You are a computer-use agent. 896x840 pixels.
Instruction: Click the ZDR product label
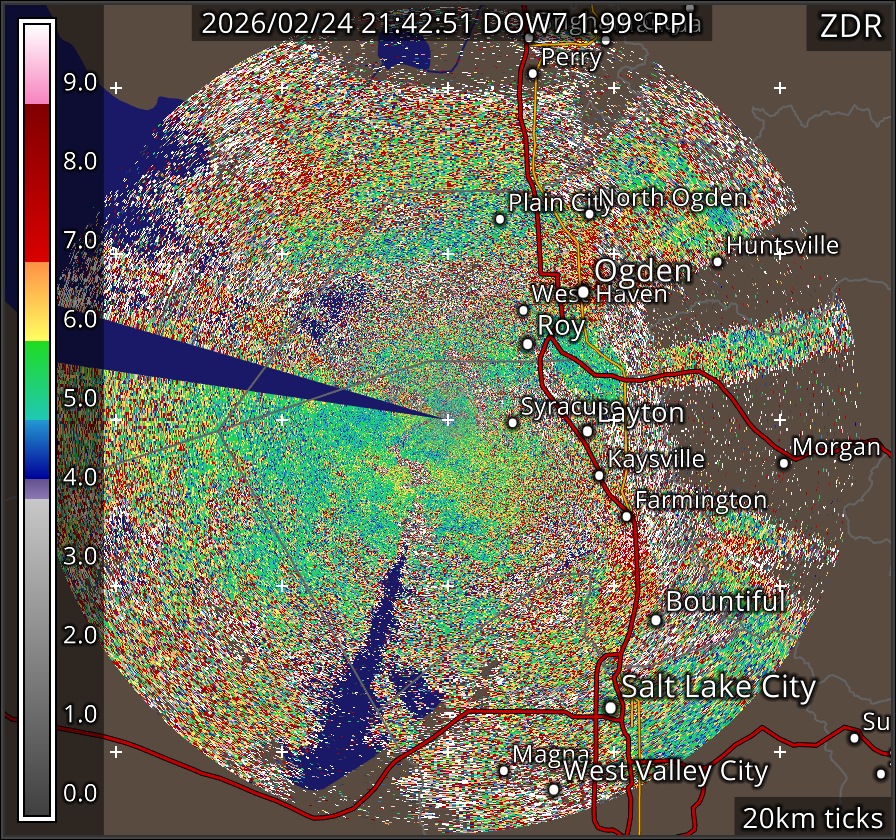(x=850, y=27)
